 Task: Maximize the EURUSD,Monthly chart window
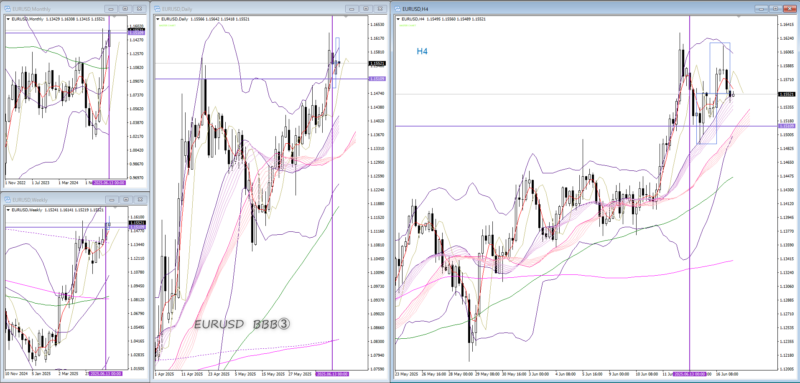(x=126, y=9)
